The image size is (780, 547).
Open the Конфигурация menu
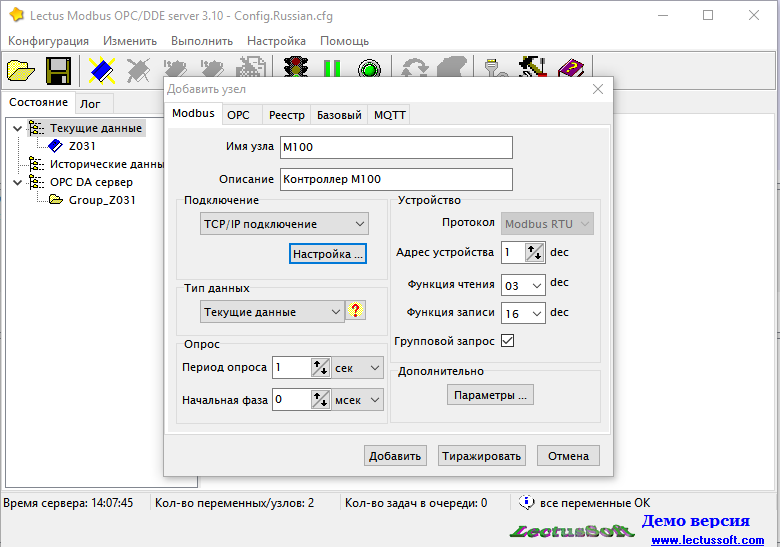(x=48, y=41)
